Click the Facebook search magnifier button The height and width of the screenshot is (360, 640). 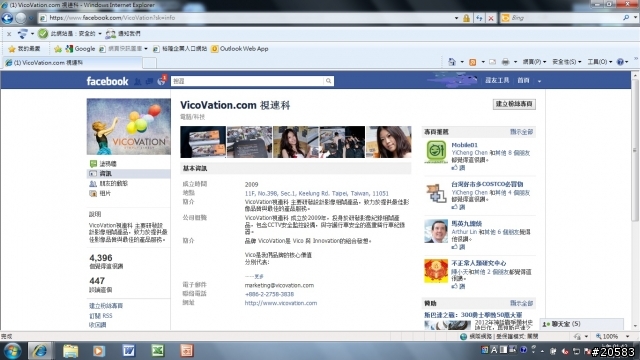point(328,81)
